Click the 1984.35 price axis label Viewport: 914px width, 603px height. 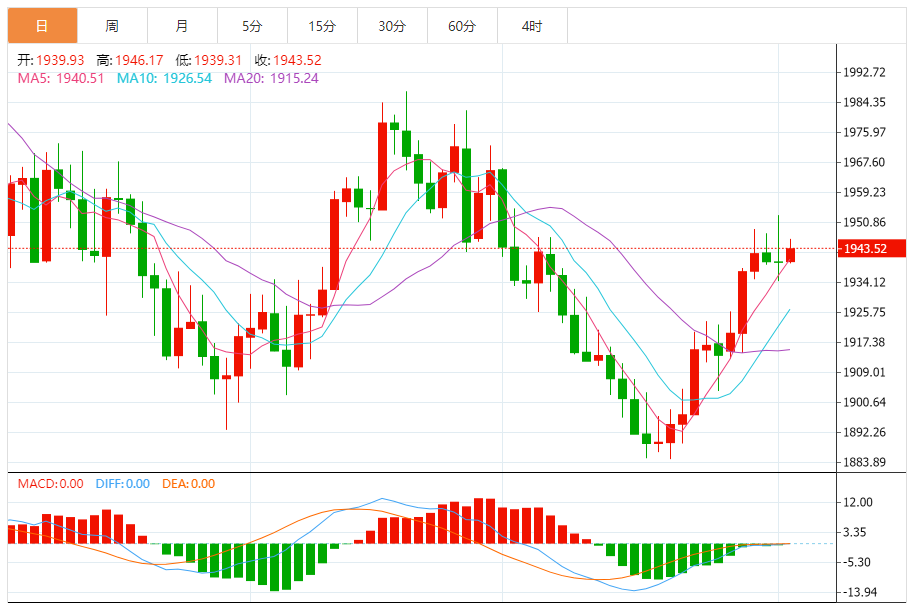tap(864, 102)
